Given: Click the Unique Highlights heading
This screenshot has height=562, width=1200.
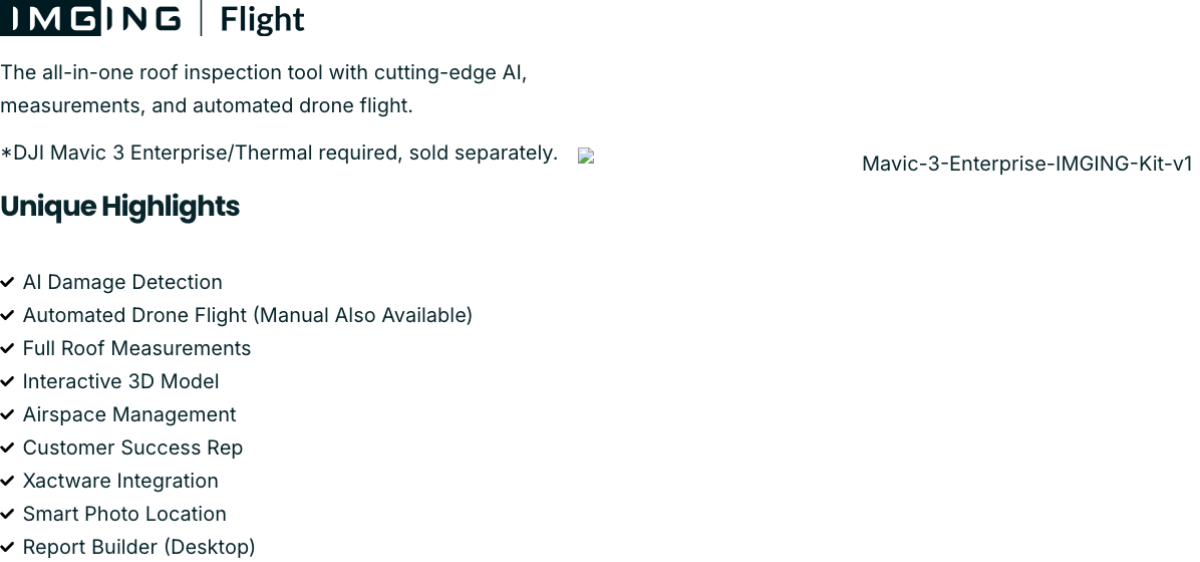Looking at the screenshot, I should [120, 207].
